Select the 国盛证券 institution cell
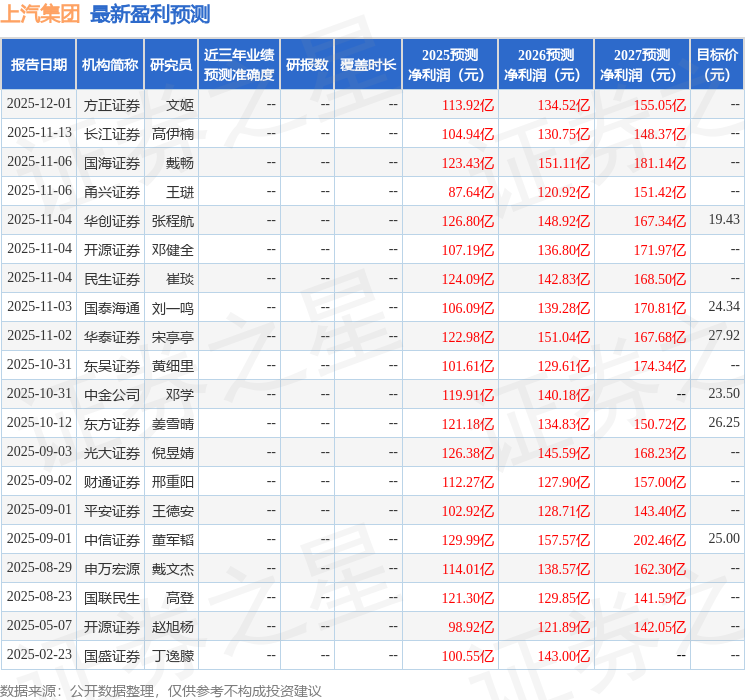The width and height of the screenshot is (745, 700). click(112, 656)
